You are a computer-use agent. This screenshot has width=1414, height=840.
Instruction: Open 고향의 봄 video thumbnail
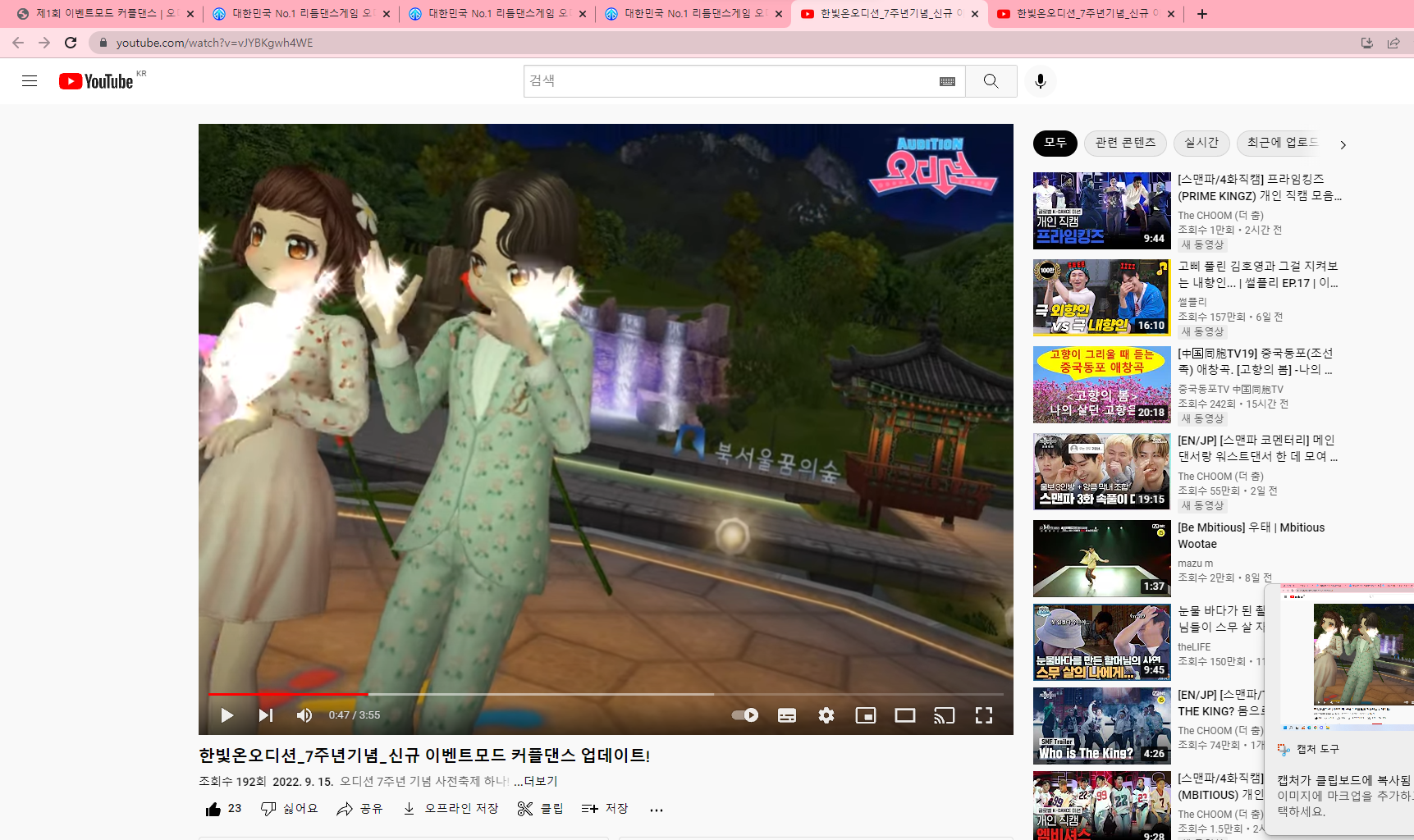pos(1102,385)
